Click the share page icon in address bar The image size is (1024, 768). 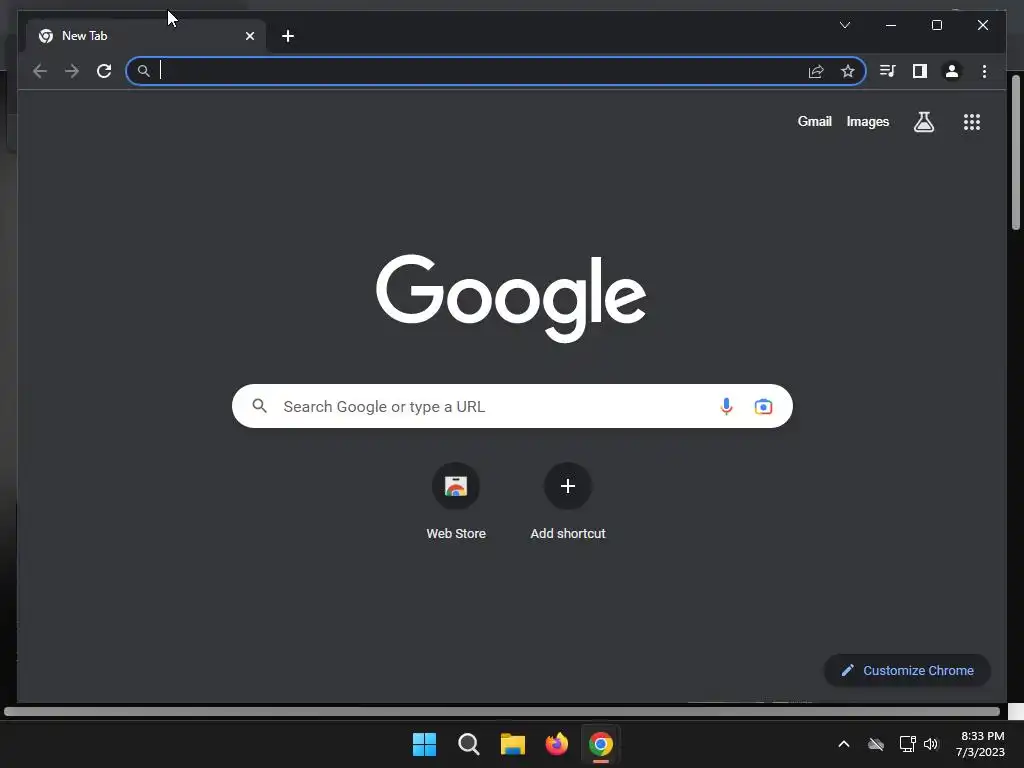pos(816,71)
